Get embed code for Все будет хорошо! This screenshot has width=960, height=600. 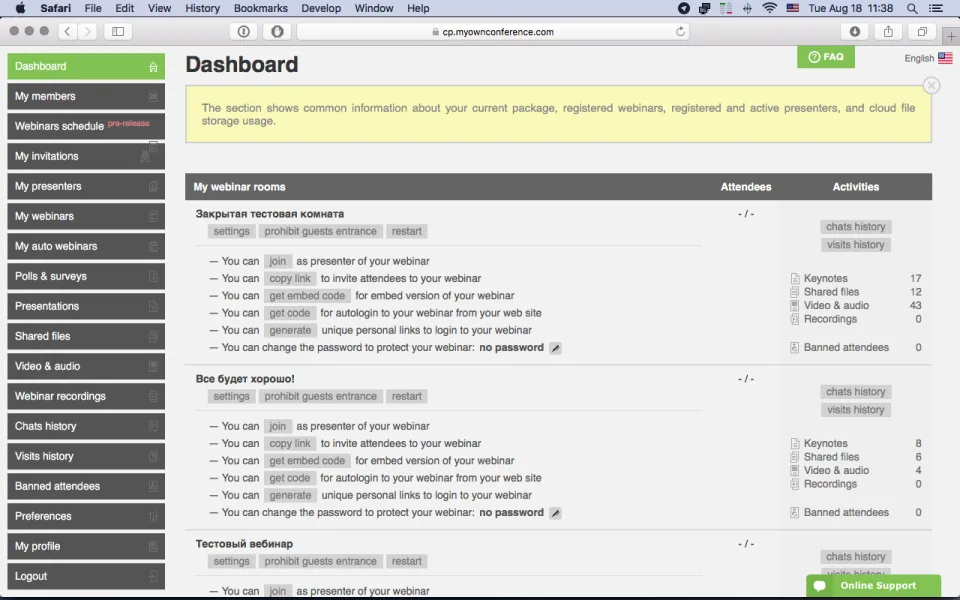(307, 460)
